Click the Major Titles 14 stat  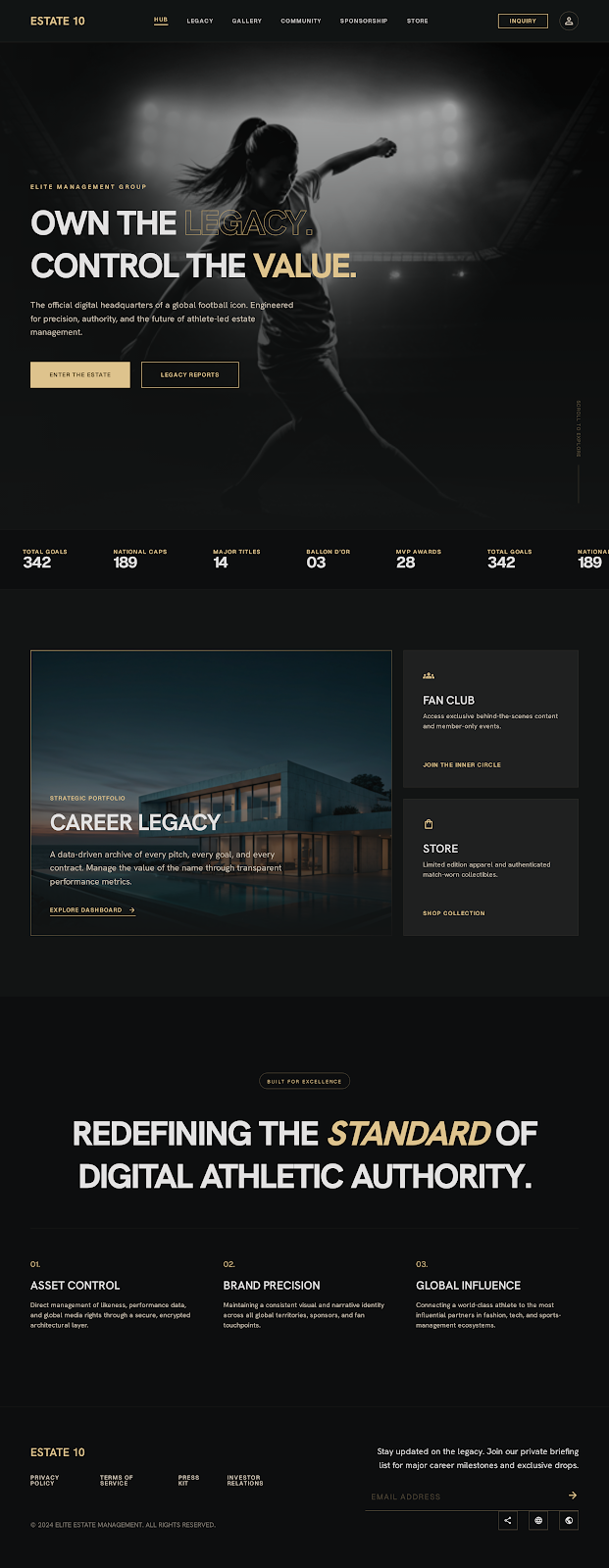(236, 559)
